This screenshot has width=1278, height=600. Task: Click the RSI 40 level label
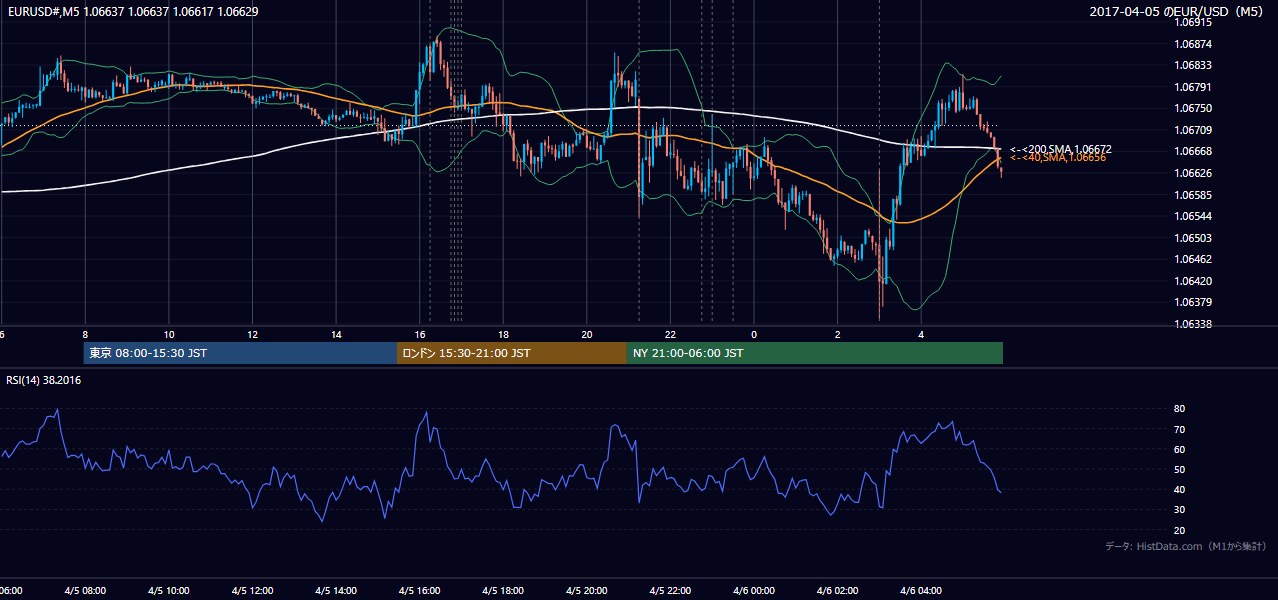(1179, 490)
